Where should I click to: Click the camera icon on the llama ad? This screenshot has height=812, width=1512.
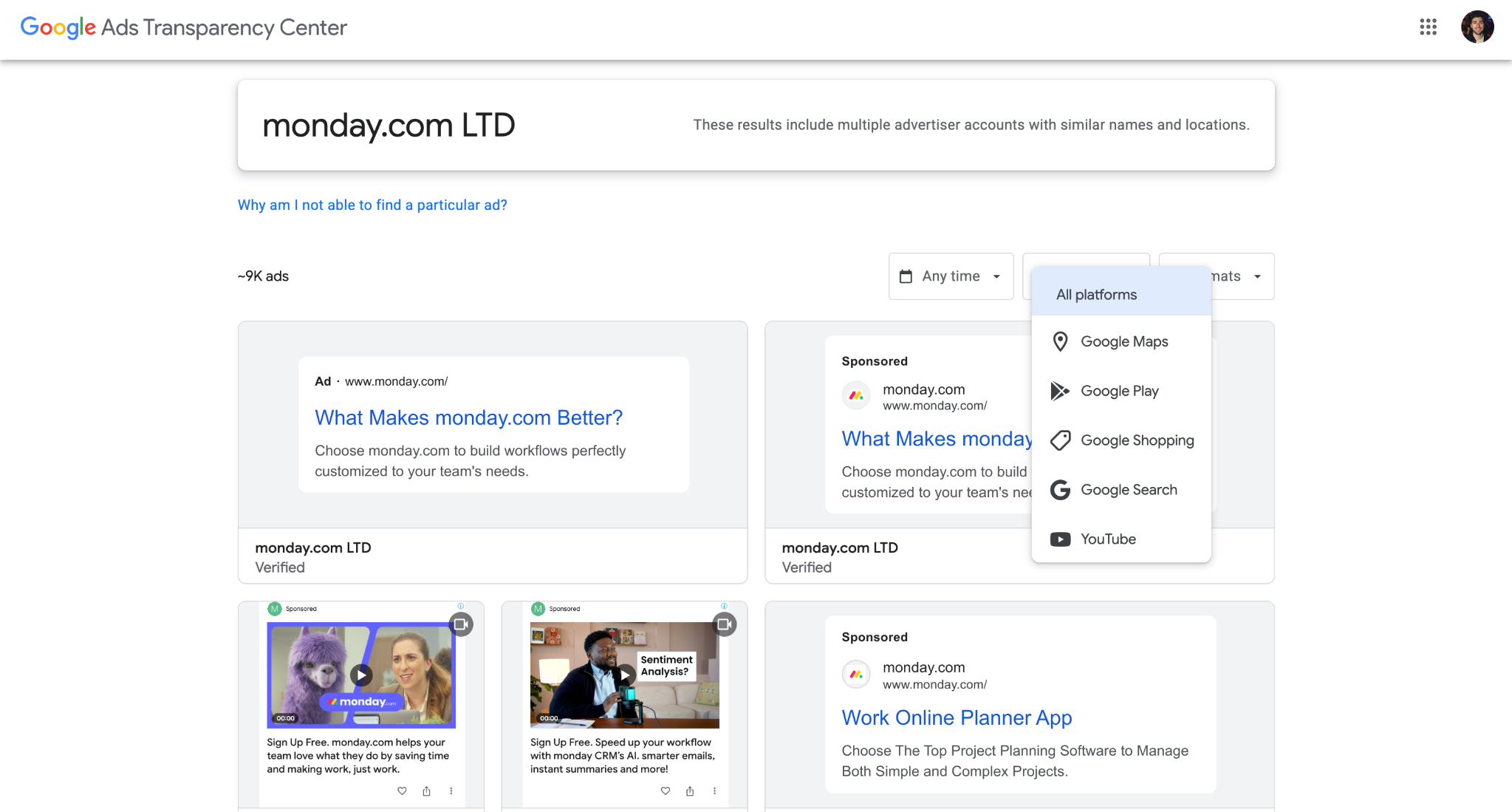point(462,624)
